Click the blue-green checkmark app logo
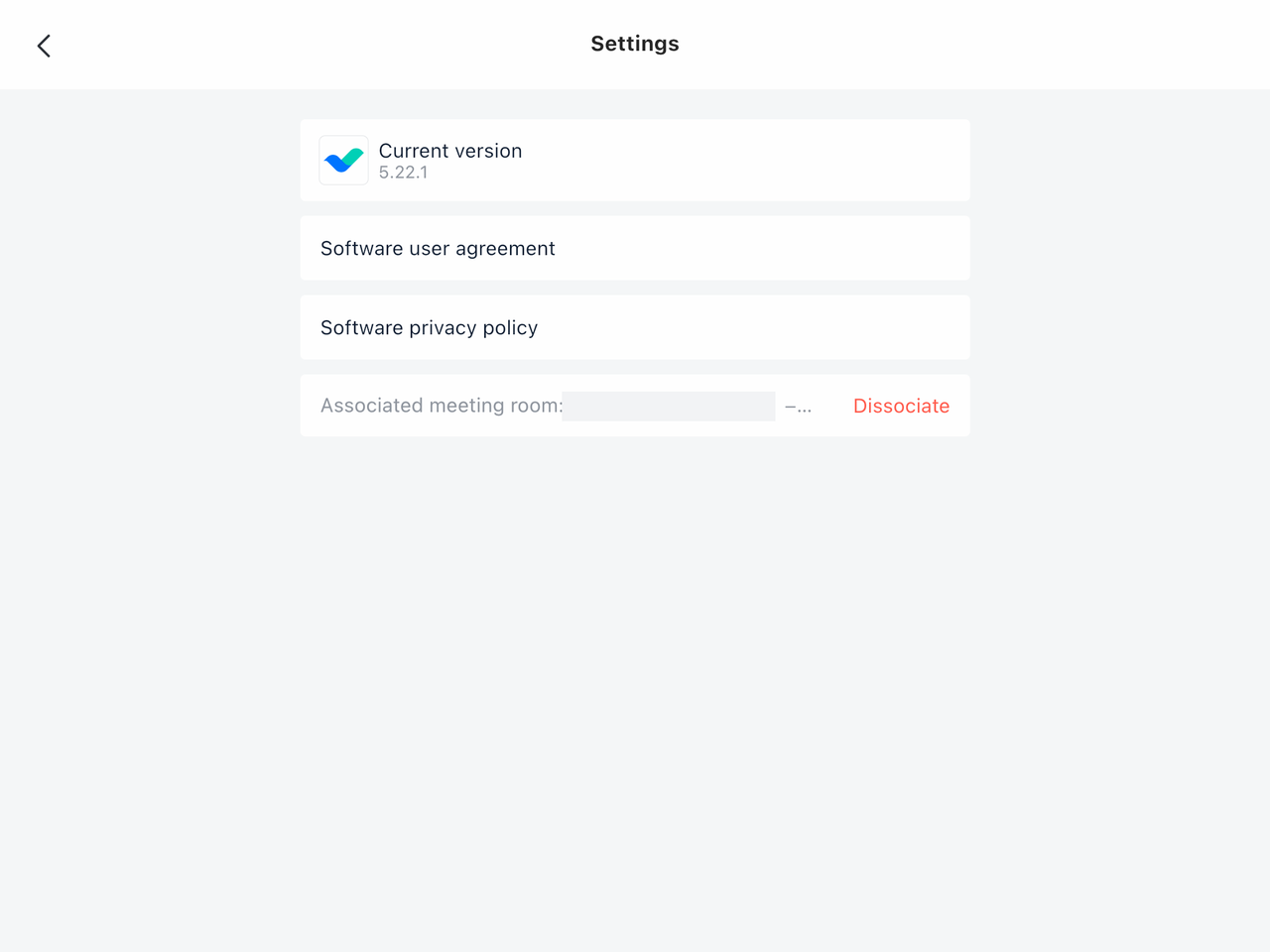The width and height of the screenshot is (1270, 952). click(x=343, y=160)
